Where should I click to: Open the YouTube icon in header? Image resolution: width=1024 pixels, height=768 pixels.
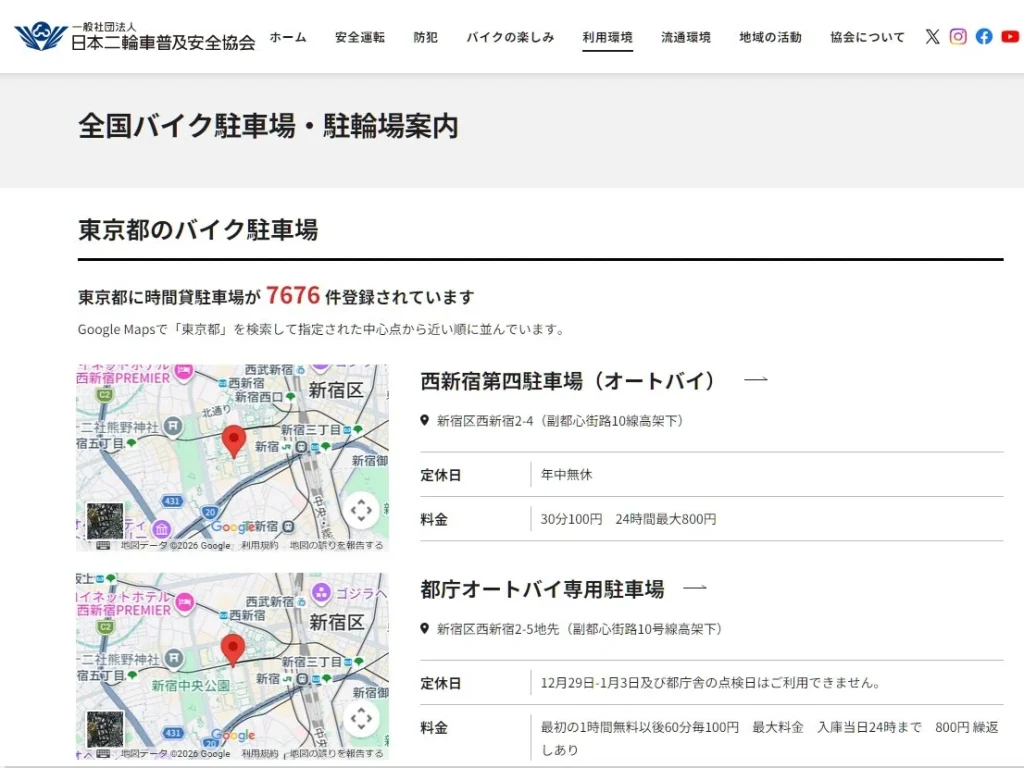[1010, 37]
